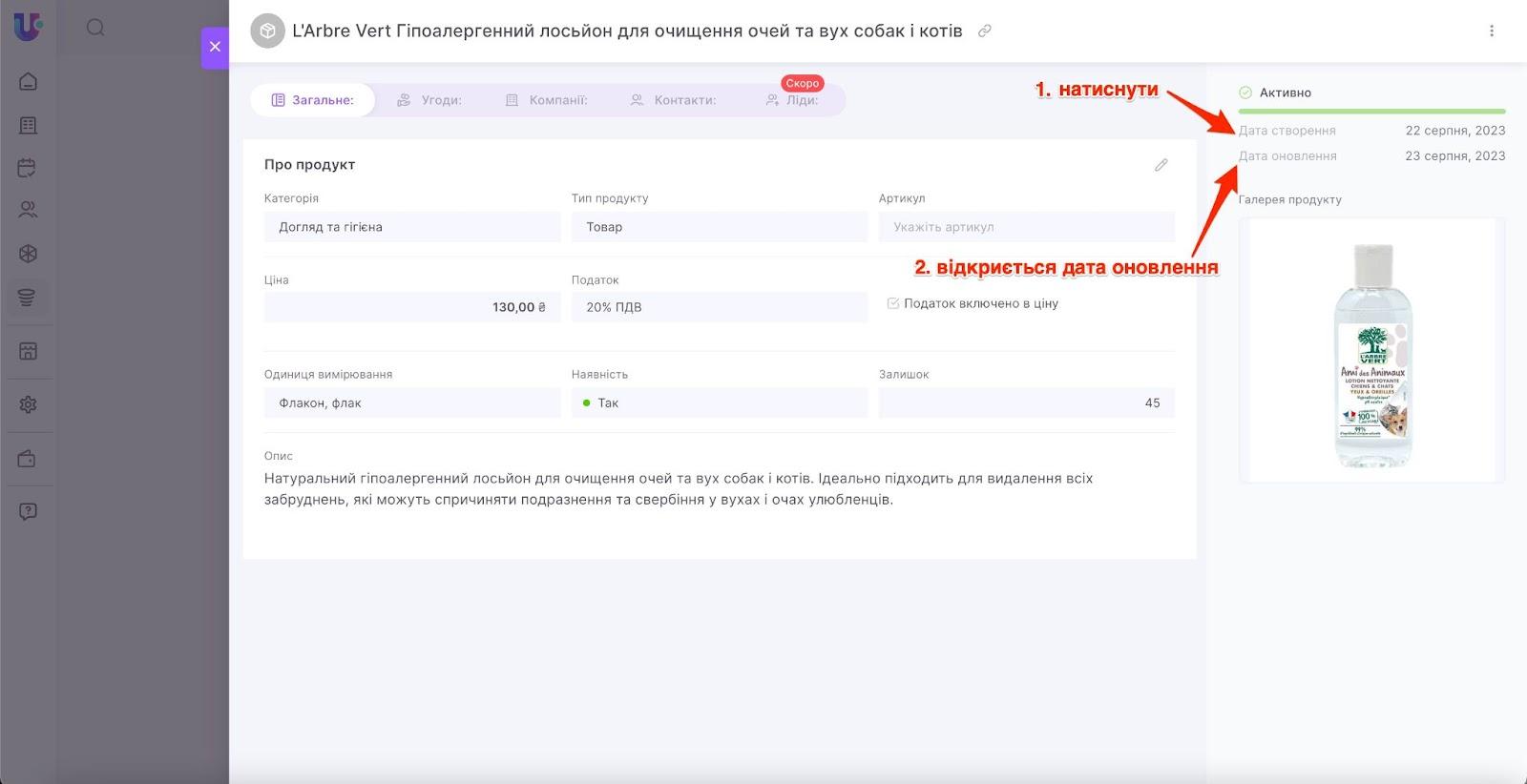Image resolution: width=1527 pixels, height=784 pixels.
Task: Edit product info with pencil icon
Action: click(x=1161, y=165)
